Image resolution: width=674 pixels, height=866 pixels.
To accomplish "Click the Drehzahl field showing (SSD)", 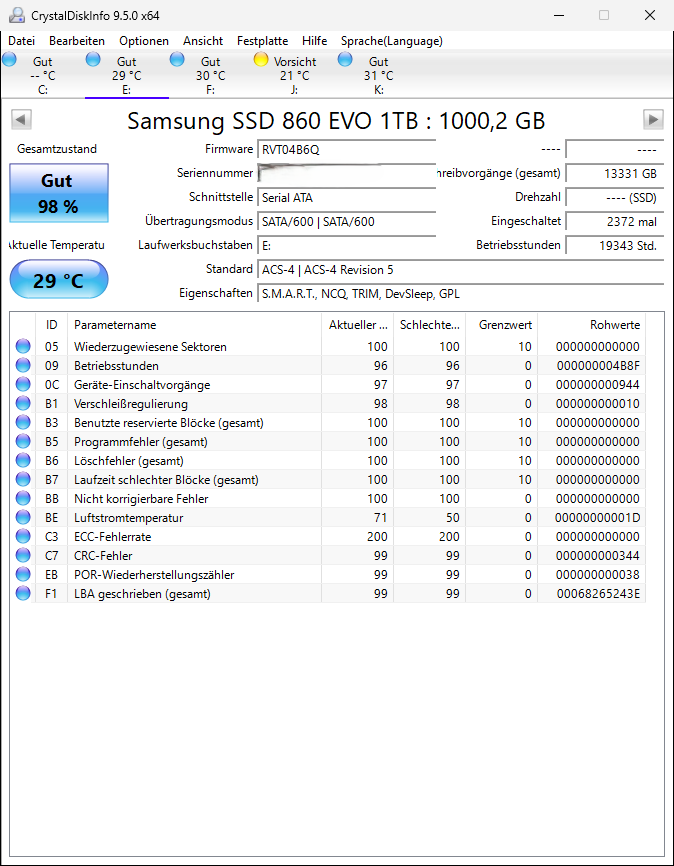I will tap(615, 197).
